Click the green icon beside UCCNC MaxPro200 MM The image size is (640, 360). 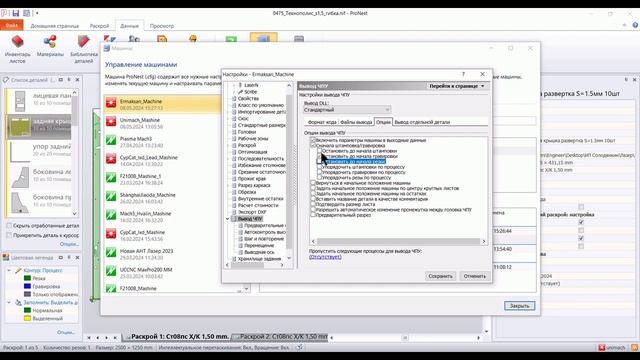click(111, 271)
